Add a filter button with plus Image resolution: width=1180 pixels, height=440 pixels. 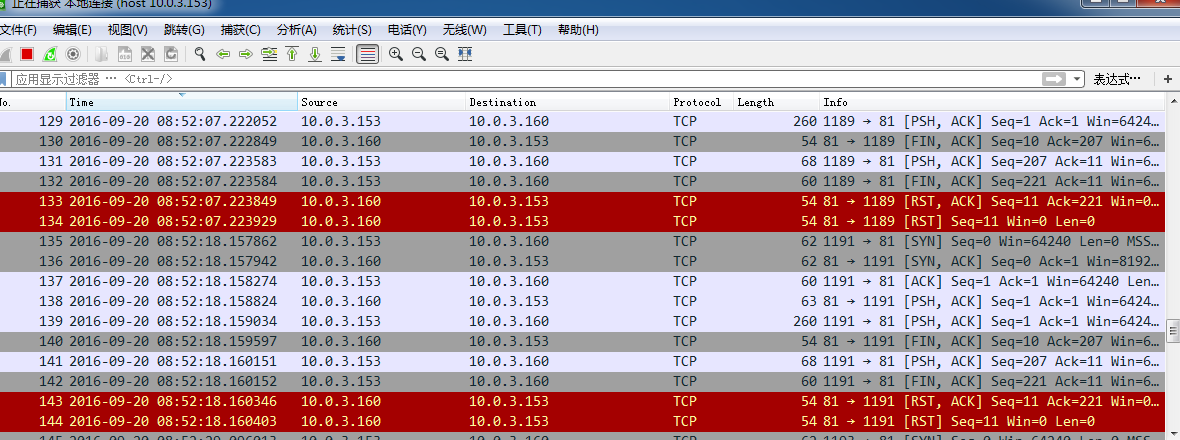pos(1165,79)
